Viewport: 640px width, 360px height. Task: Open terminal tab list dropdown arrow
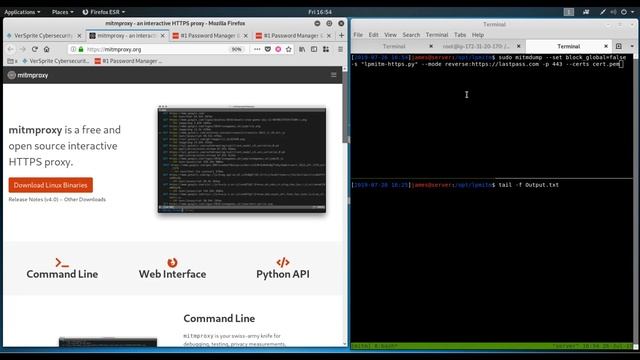(x=632, y=46)
